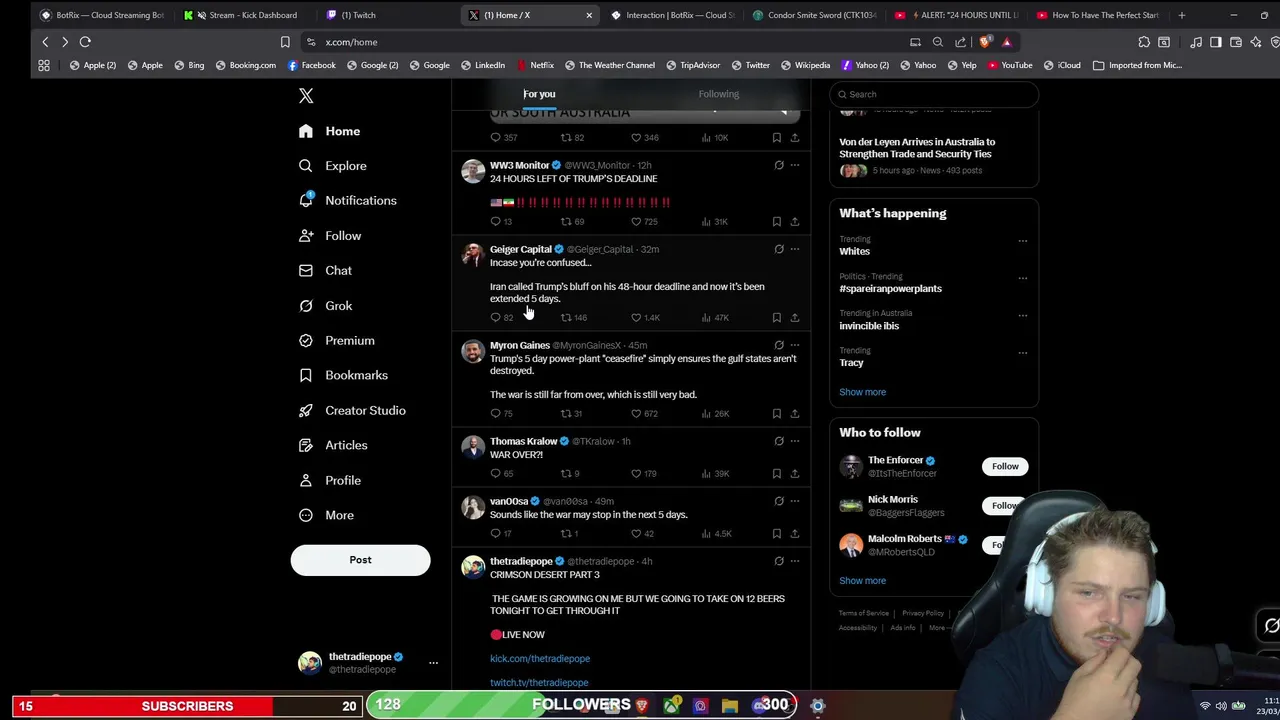Viewport: 1280px width, 720px height.
Task: Open more options on Myron Gaines post
Action: pos(795,345)
